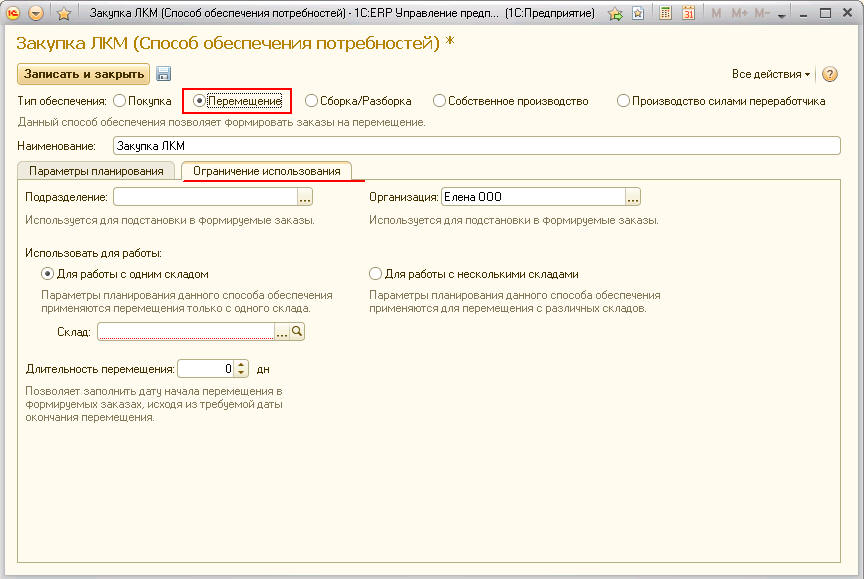Select the Собственное производство radio button
This screenshot has height=579, width=864.
pyautogui.click(x=439, y=101)
